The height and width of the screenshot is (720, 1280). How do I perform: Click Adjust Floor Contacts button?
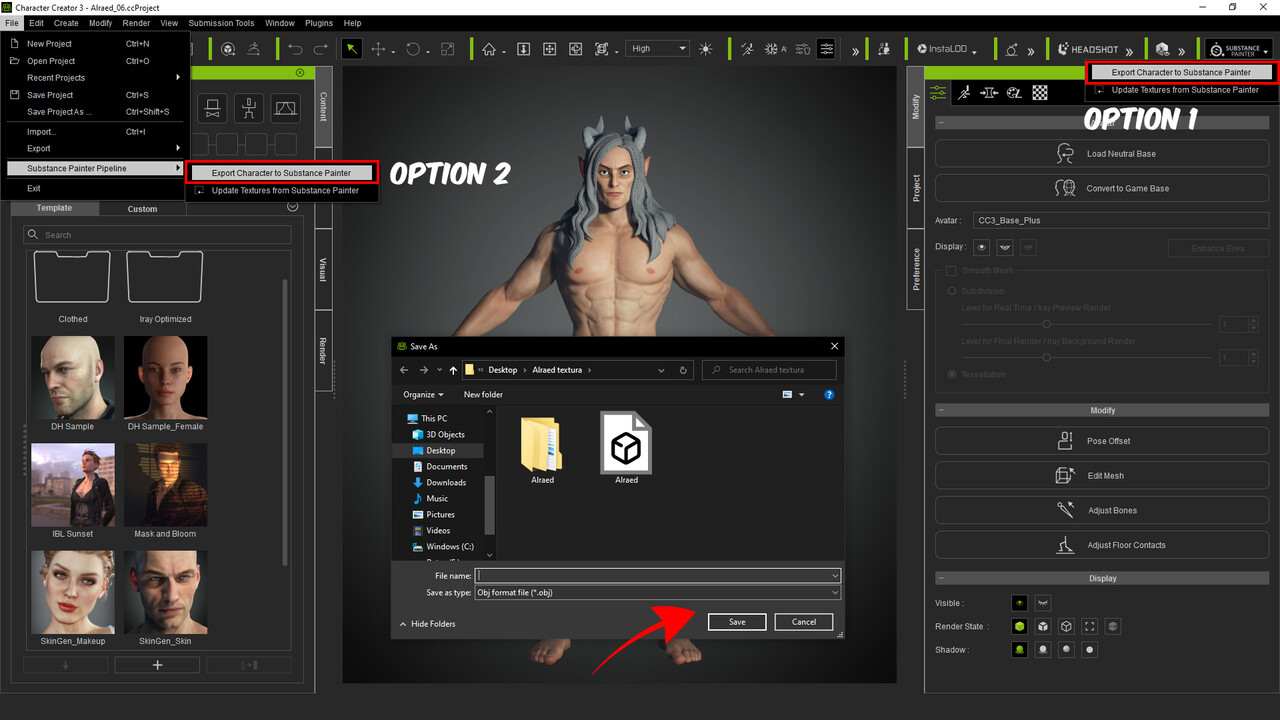click(x=1102, y=545)
